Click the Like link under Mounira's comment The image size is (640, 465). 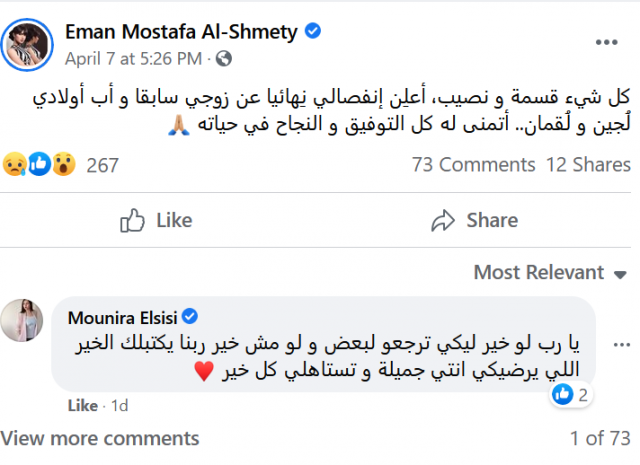click(82, 406)
